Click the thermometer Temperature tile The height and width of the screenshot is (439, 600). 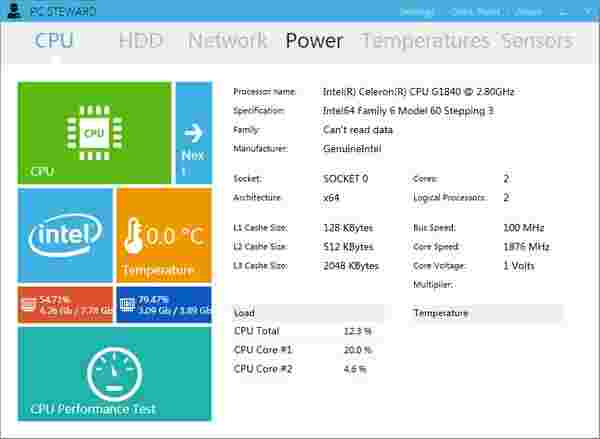164,235
